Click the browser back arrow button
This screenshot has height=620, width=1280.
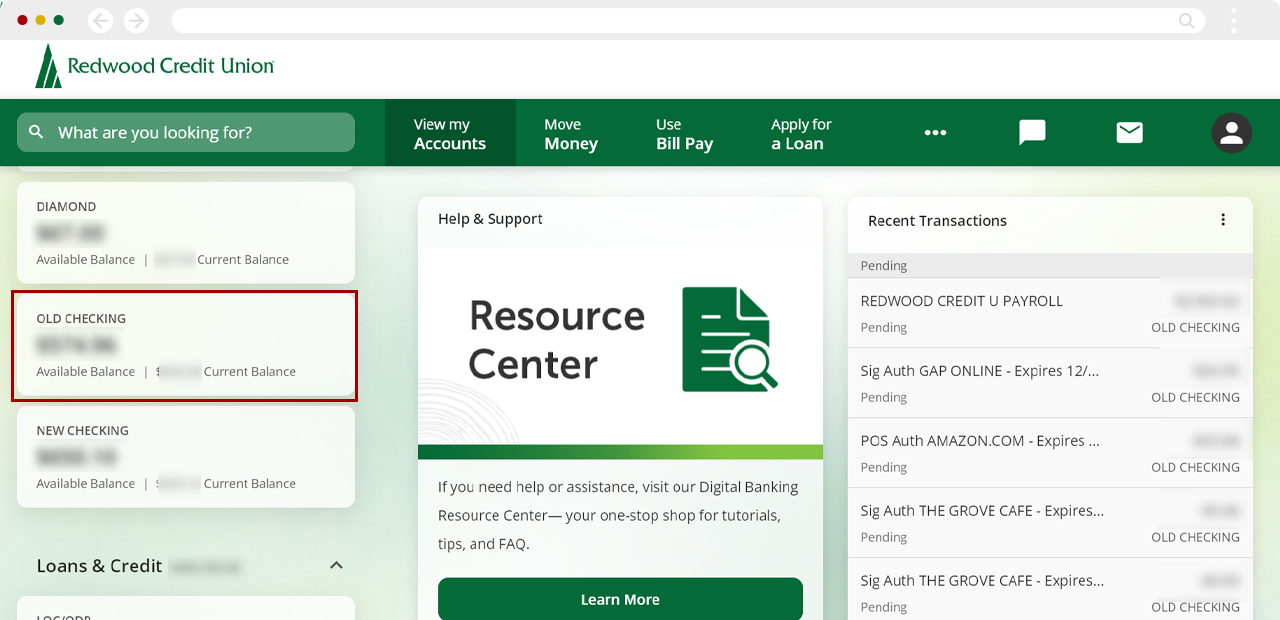[x=101, y=20]
